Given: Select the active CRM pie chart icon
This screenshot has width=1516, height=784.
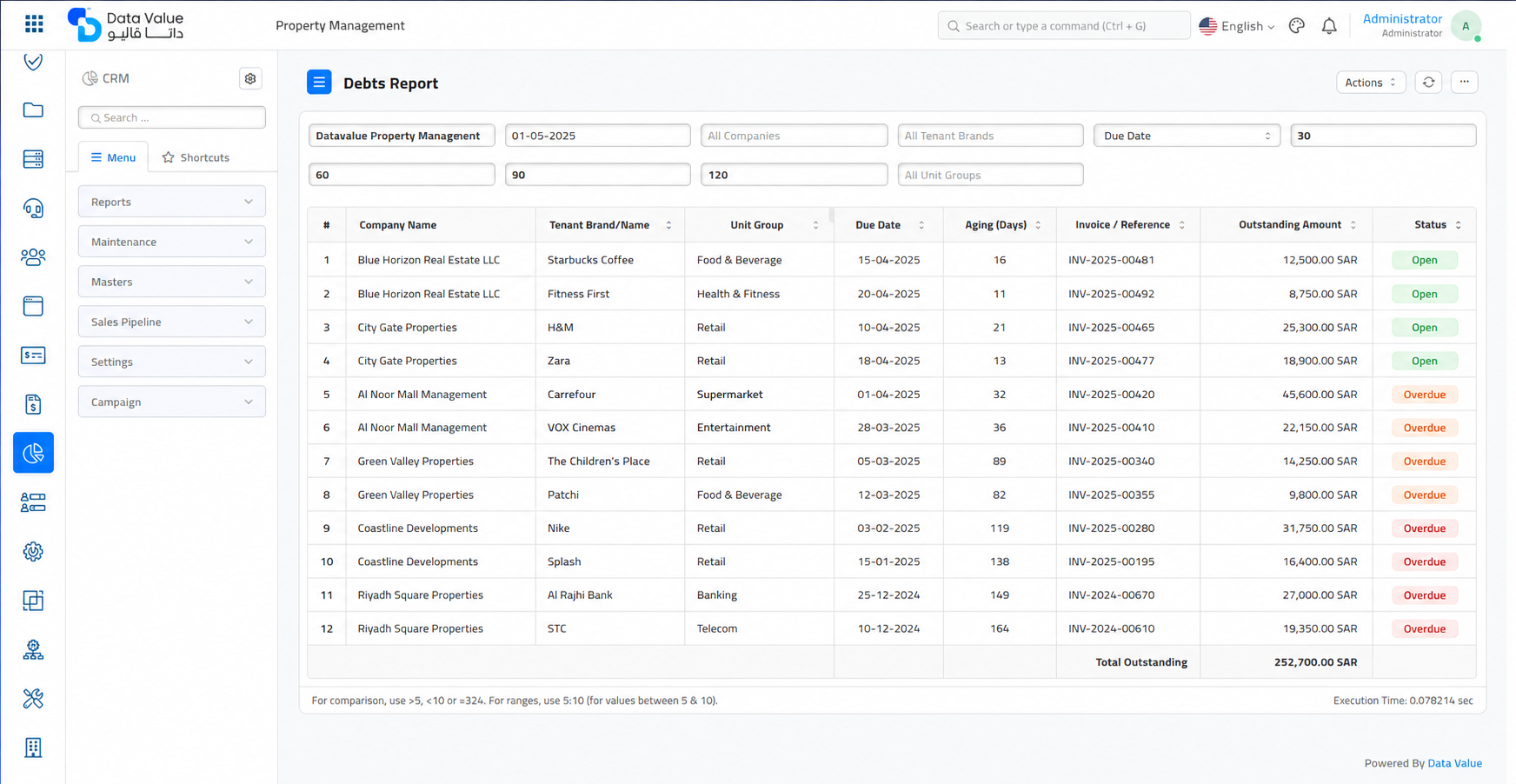Looking at the screenshot, I should click(x=33, y=453).
